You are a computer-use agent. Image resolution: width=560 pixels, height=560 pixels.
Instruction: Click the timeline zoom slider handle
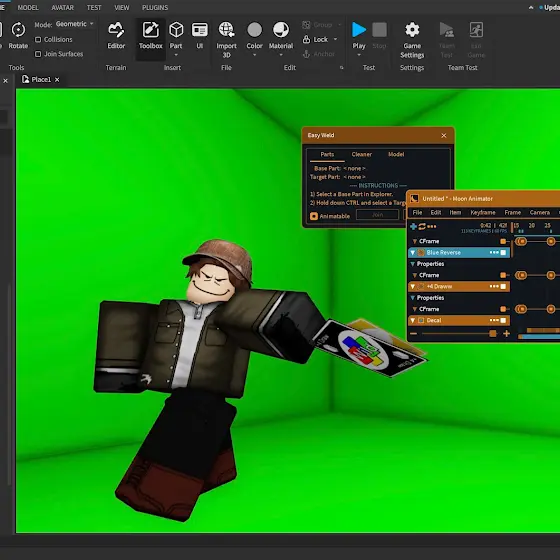coord(493,334)
